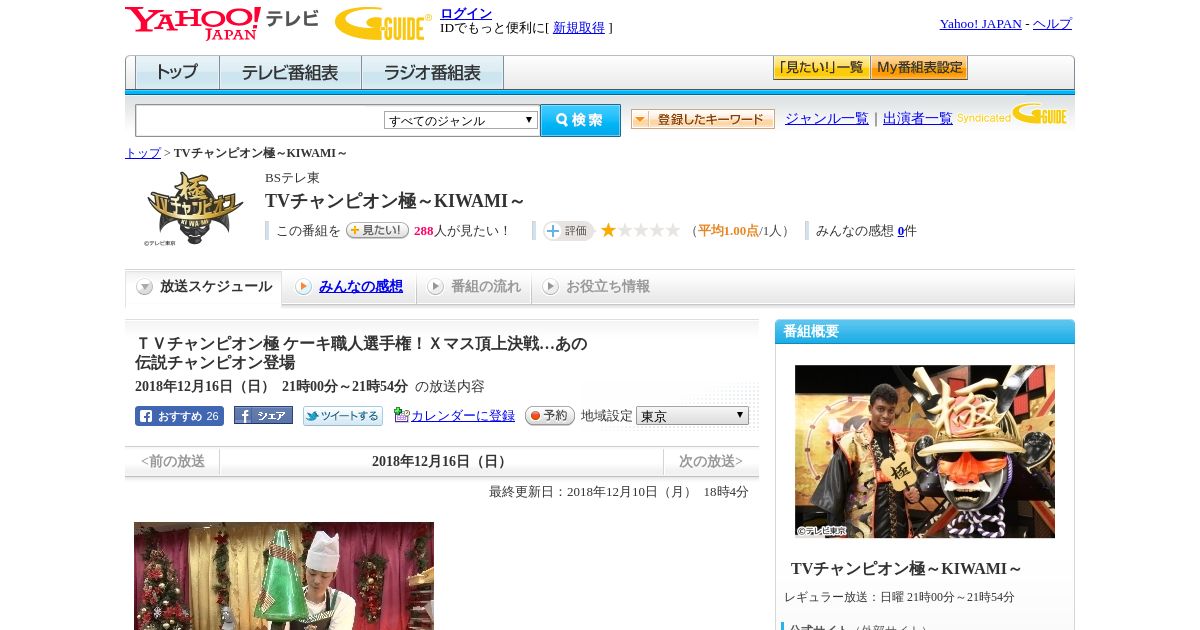The image size is (1200, 630).
Task: Expand 登録したキーワード dropdown
Action: click(x=703, y=119)
